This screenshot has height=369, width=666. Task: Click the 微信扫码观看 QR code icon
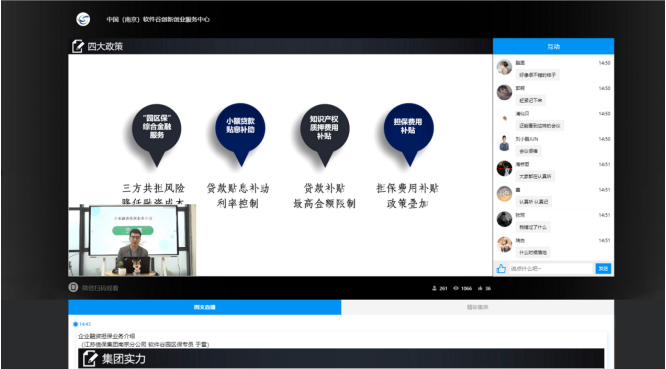pyautogui.click(x=73, y=287)
